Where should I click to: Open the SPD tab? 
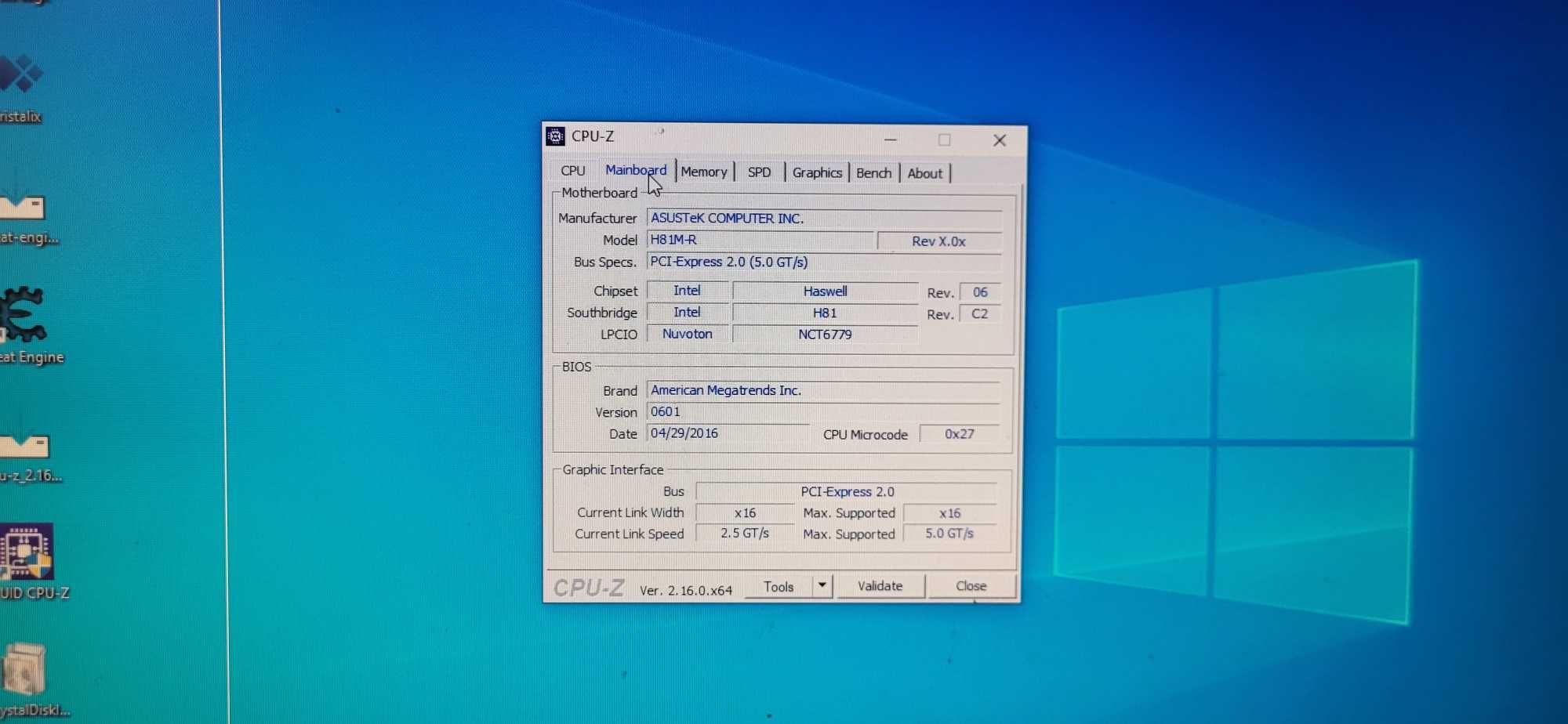pyautogui.click(x=759, y=172)
